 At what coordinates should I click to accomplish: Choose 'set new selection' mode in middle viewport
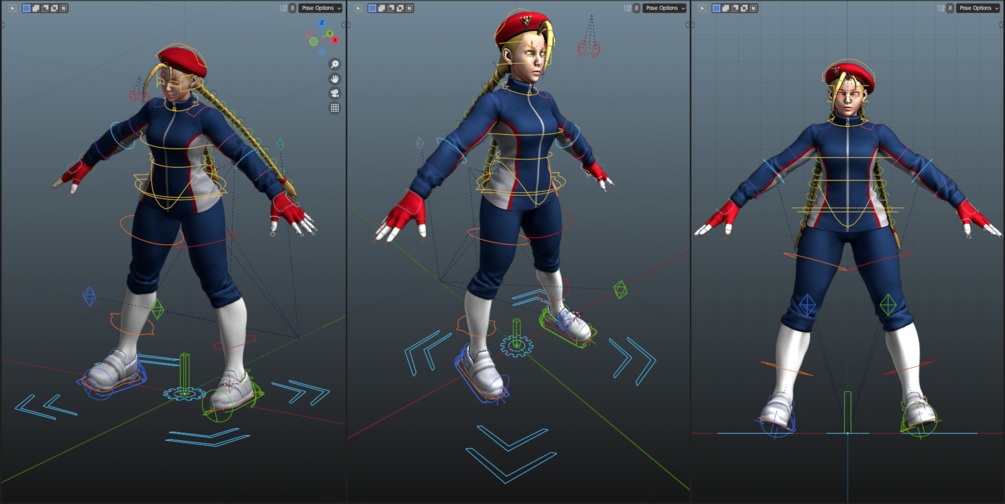[x=372, y=8]
